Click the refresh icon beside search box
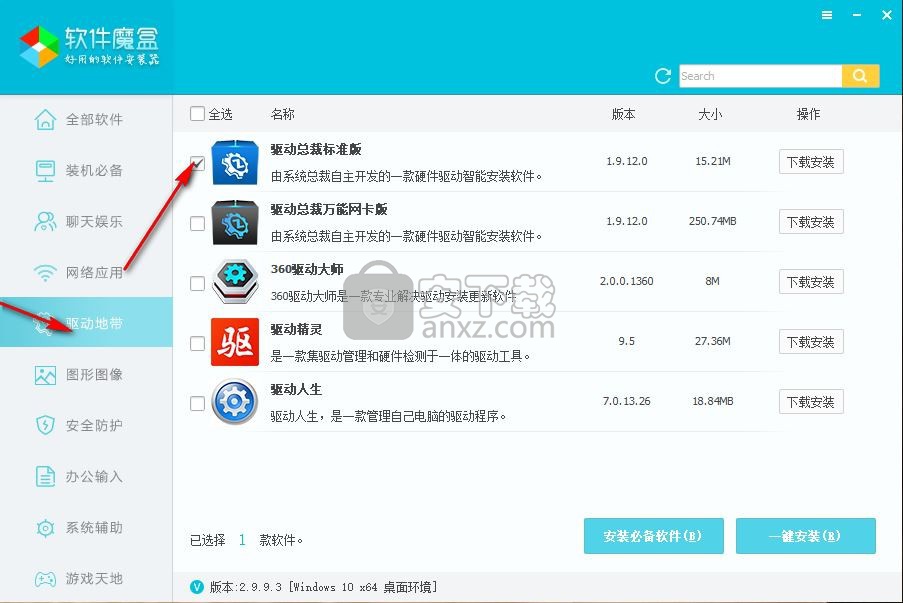Image resolution: width=903 pixels, height=603 pixels. [x=663, y=76]
